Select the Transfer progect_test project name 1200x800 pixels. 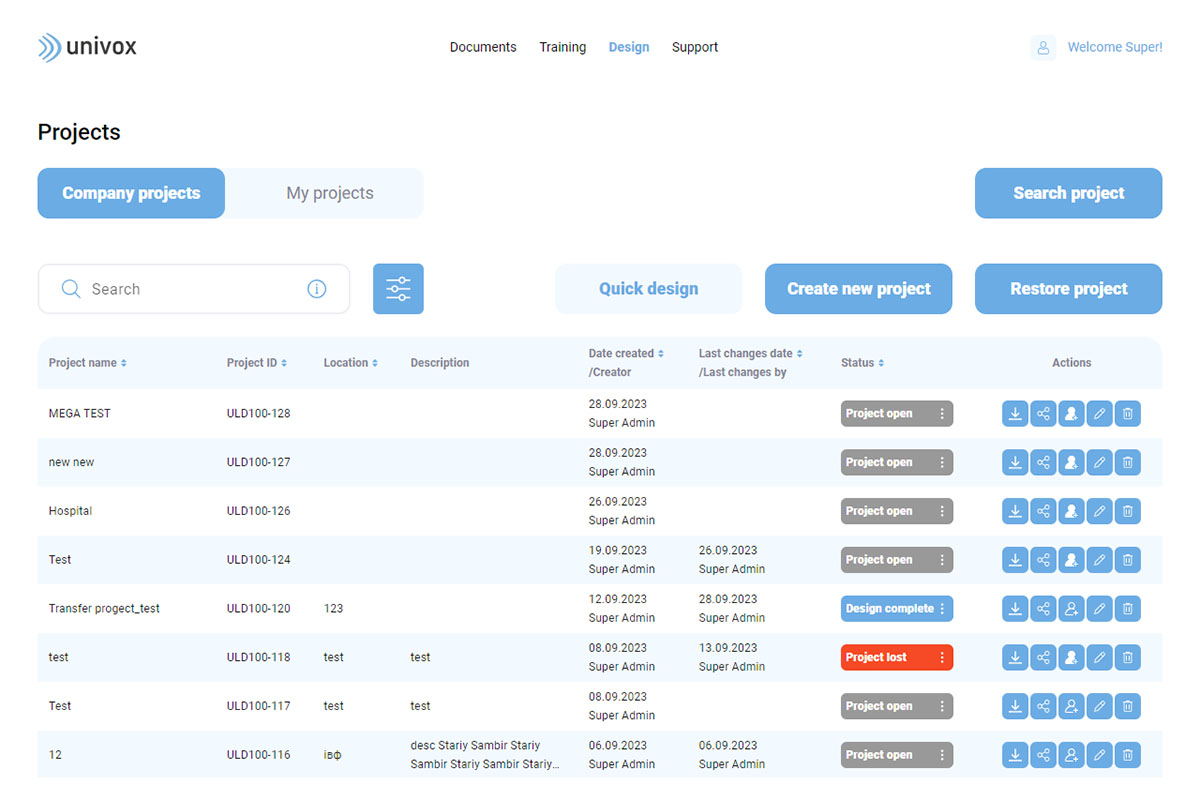pos(104,608)
